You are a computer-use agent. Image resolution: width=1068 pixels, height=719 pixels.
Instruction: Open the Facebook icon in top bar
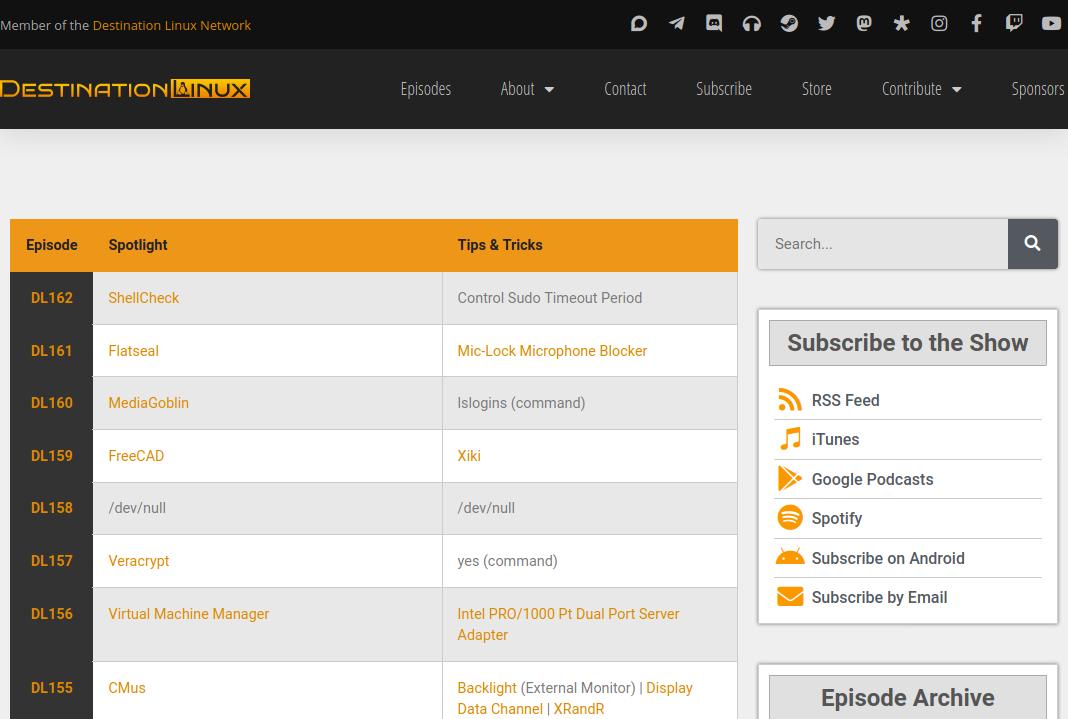[x=976, y=24]
